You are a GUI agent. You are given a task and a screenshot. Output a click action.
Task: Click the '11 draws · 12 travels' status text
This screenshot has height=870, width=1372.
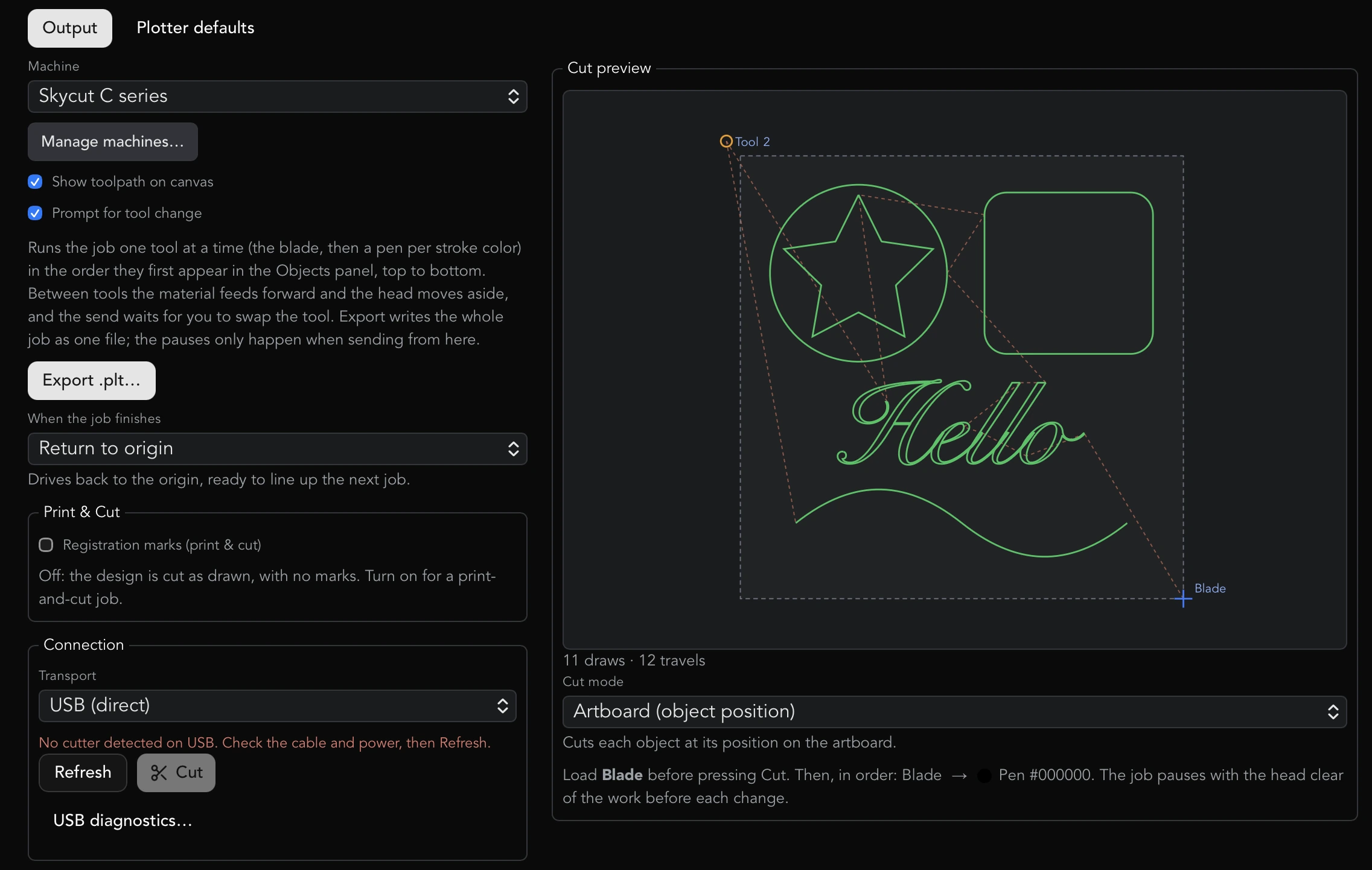point(634,660)
